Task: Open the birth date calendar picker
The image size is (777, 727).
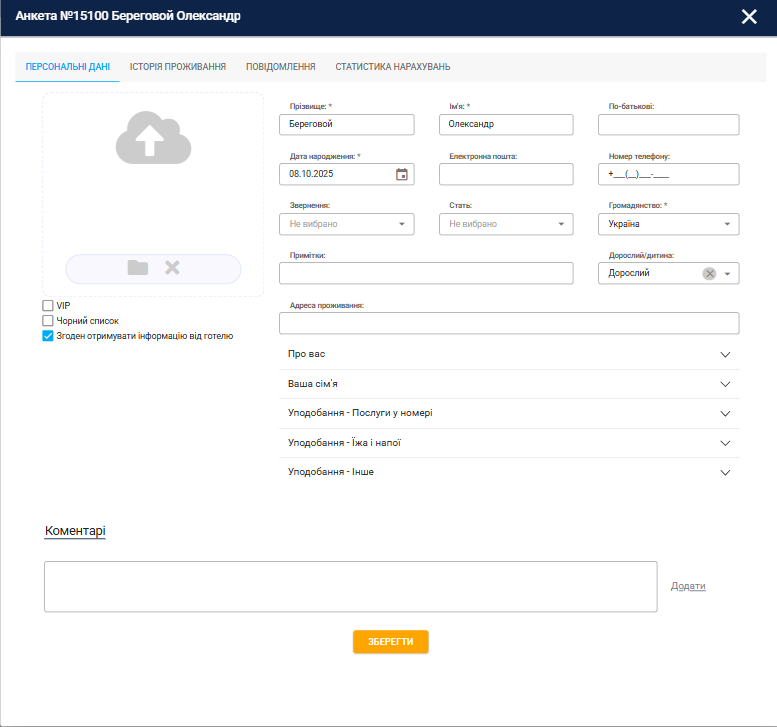Action: pos(402,174)
